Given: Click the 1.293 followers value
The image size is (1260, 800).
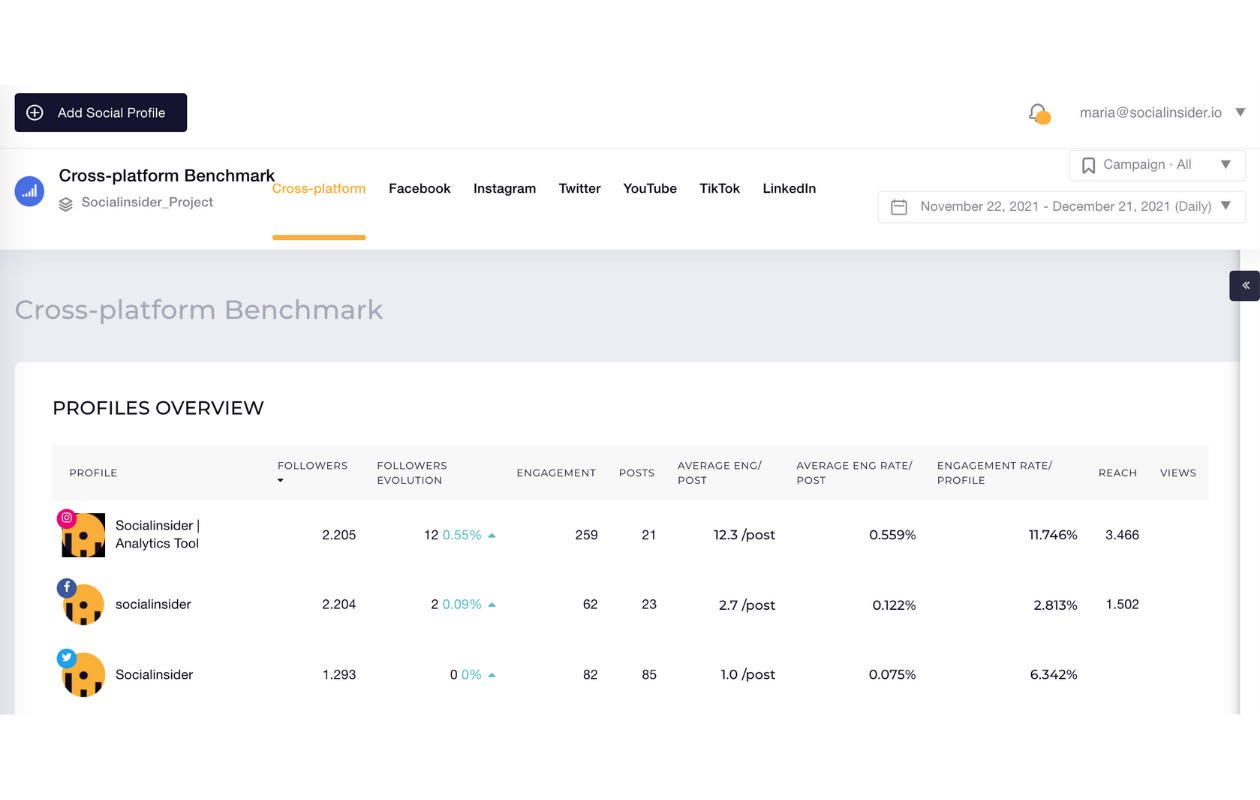Looking at the screenshot, I should 339,675.
